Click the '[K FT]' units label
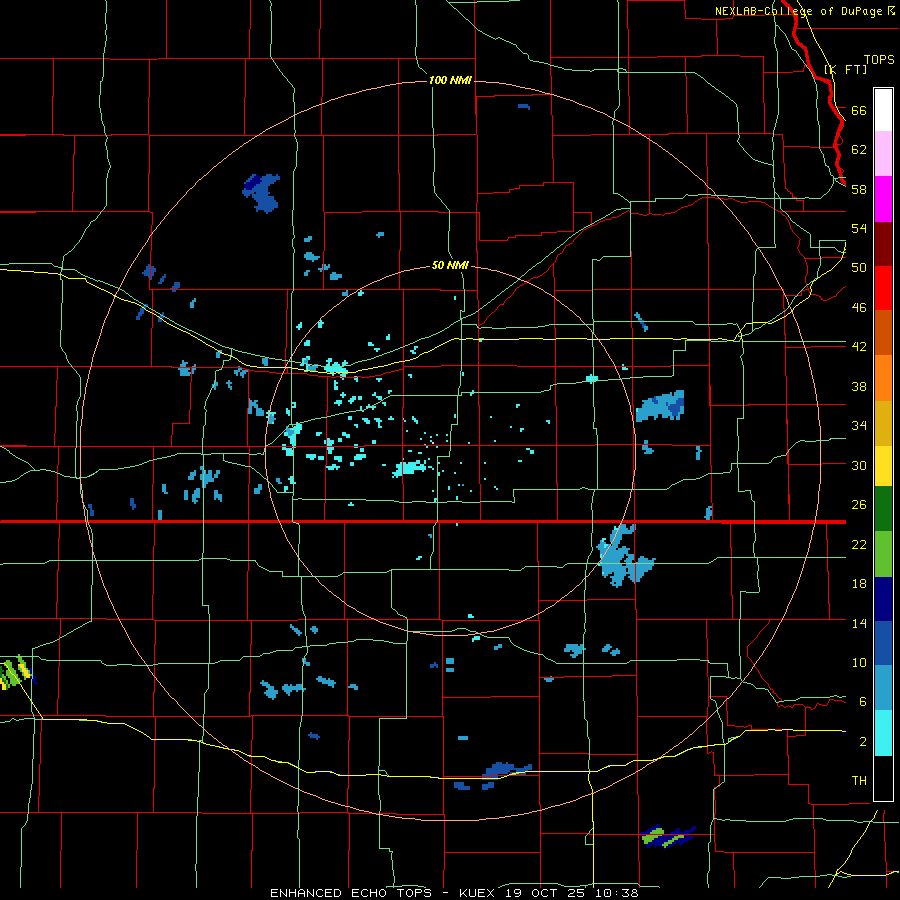Screen dimensions: 900x900 coord(845,69)
